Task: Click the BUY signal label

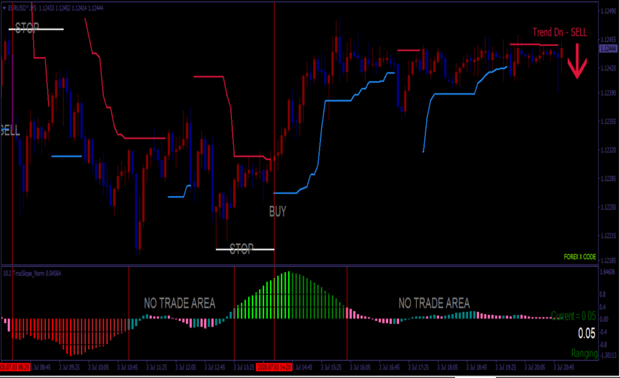Action: point(278,212)
